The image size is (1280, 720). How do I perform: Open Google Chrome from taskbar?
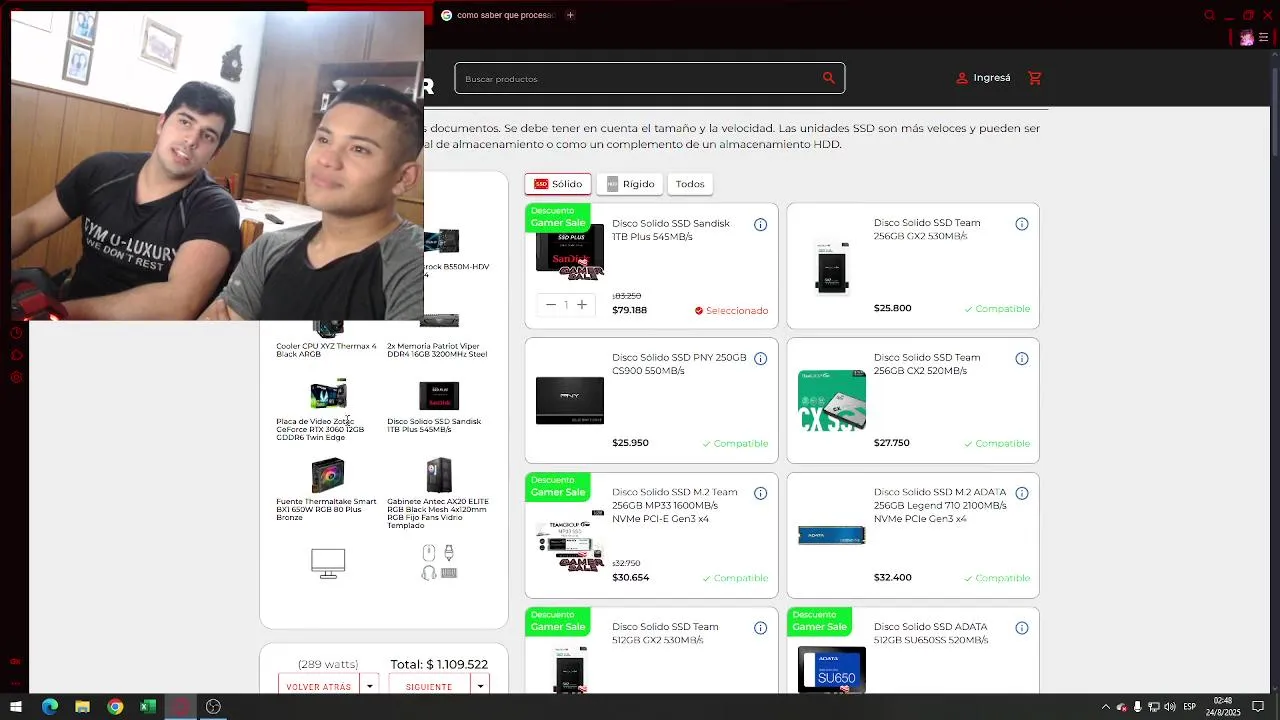[x=115, y=707]
